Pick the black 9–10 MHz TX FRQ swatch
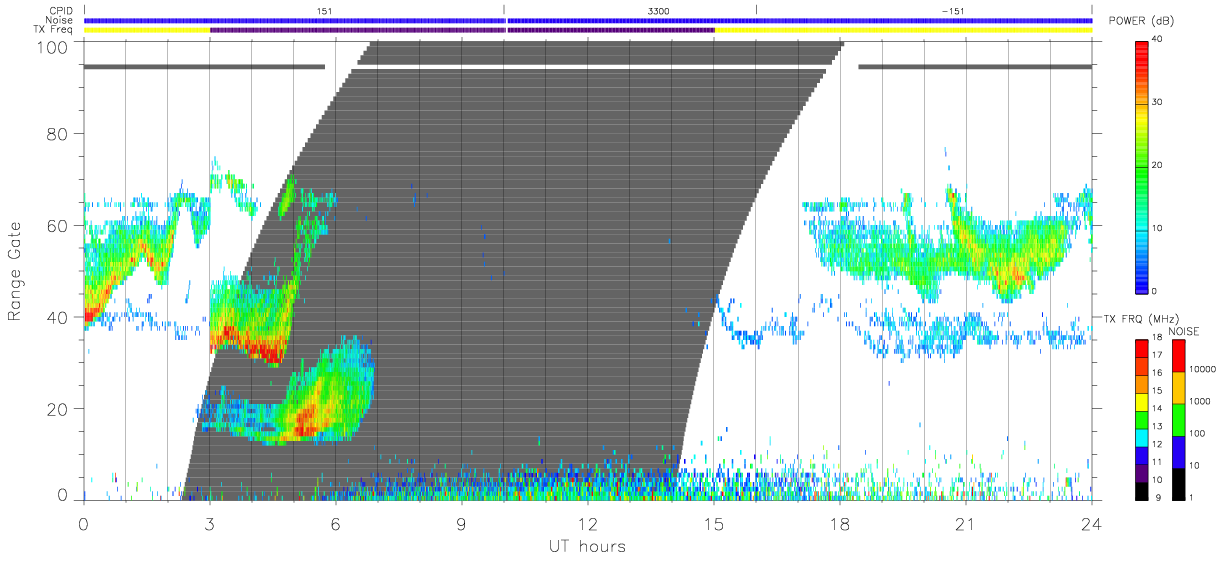The height and width of the screenshot is (567, 1228). (1142, 489)
